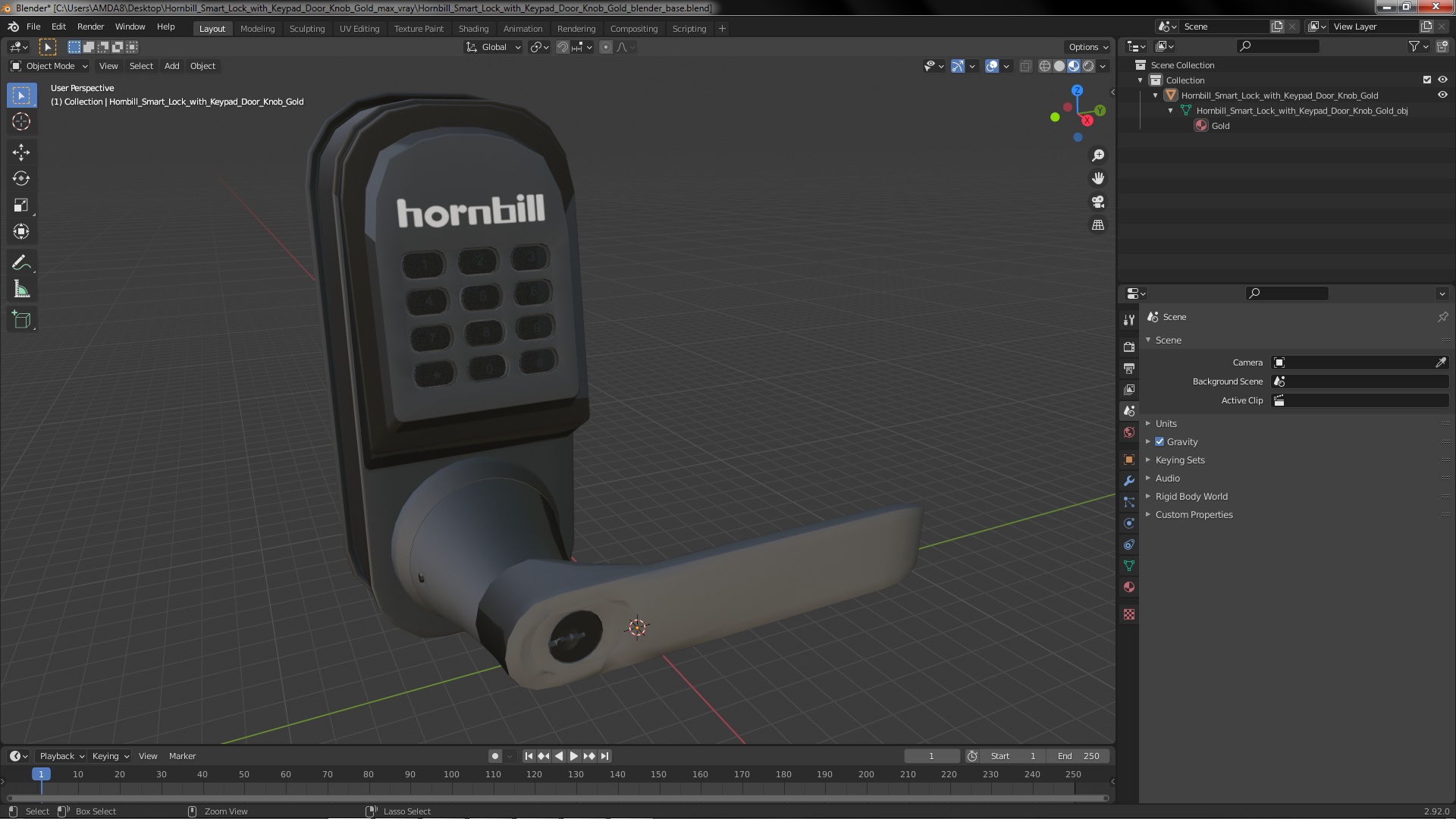1456x819 pixels.
Task: Open the Object Constraint properties tab
Action: pyautogui.click(x=1128, y=544)
